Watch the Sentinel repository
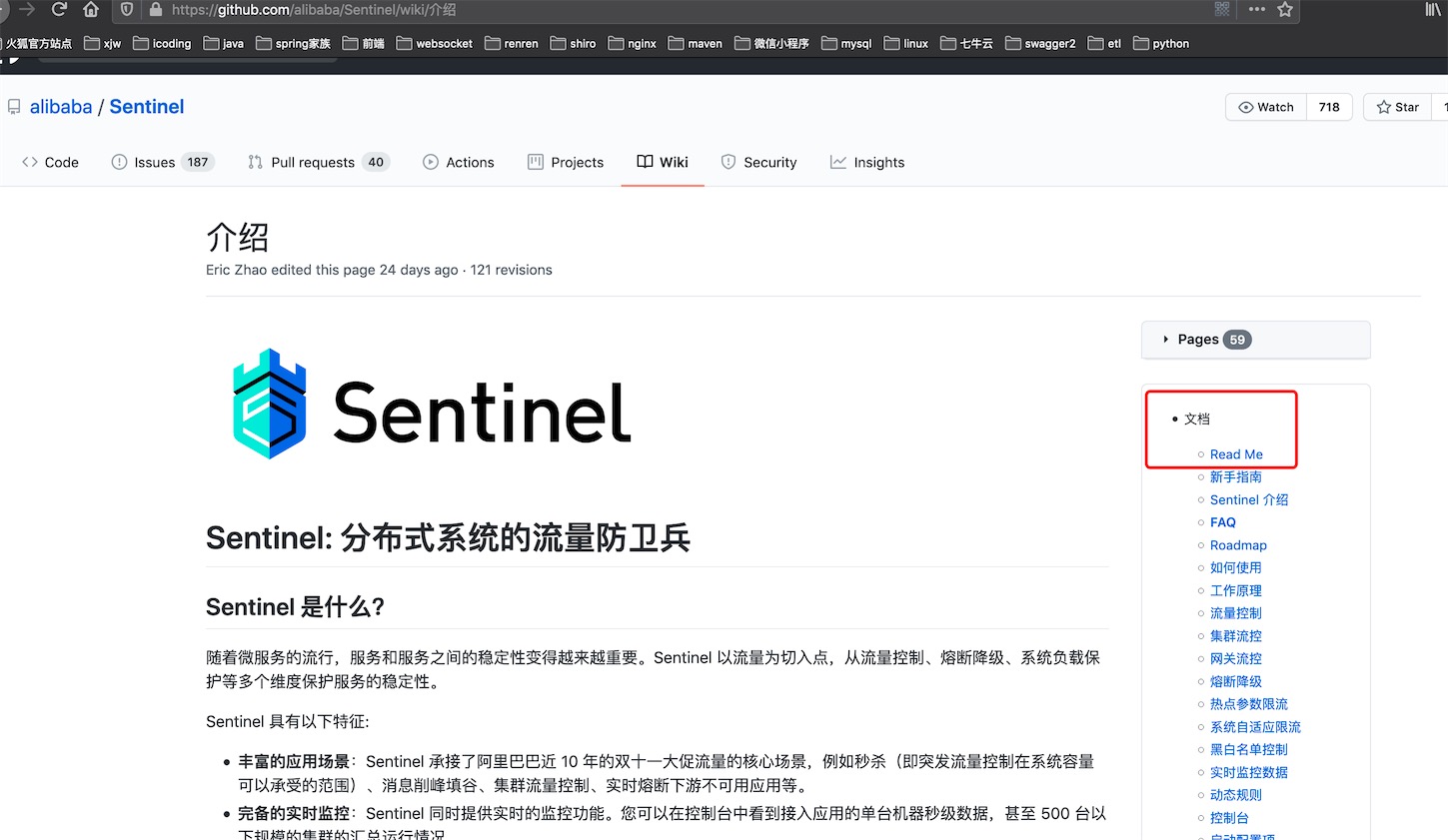The width and height of the screenshot is (1448, 840). (x=1266, y=108)
